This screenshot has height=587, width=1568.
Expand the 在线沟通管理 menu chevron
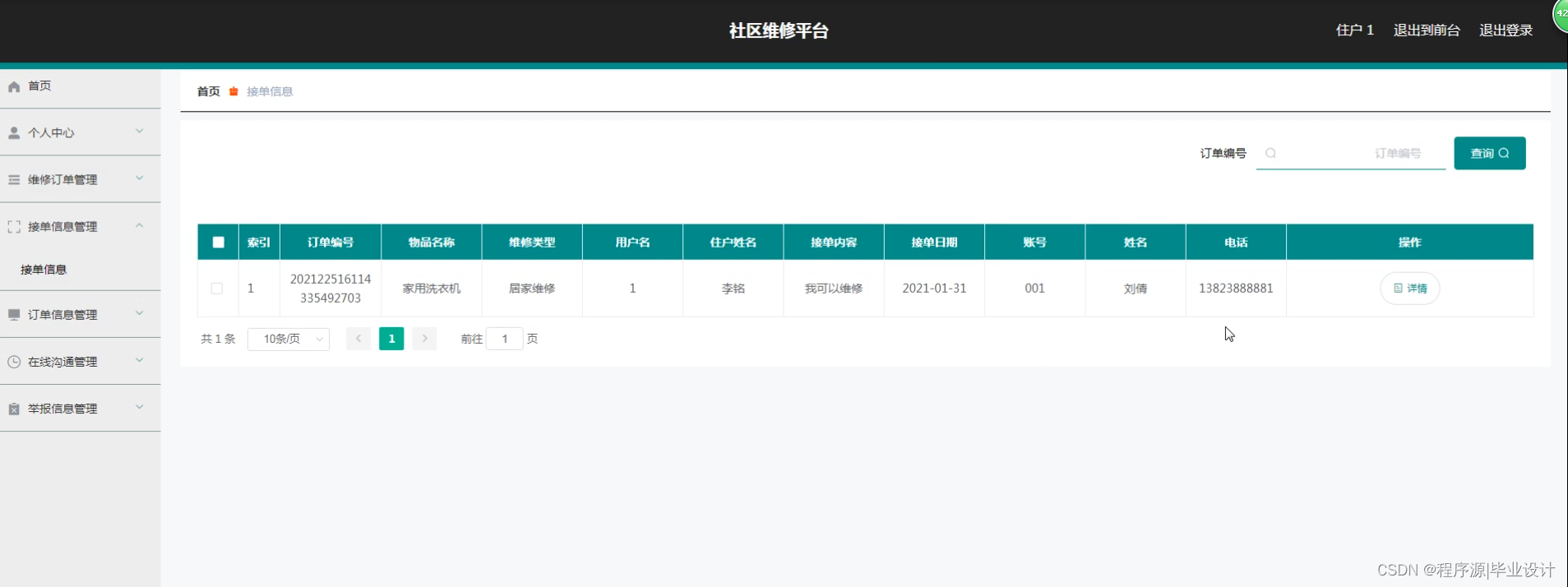[x=139, y=360]
